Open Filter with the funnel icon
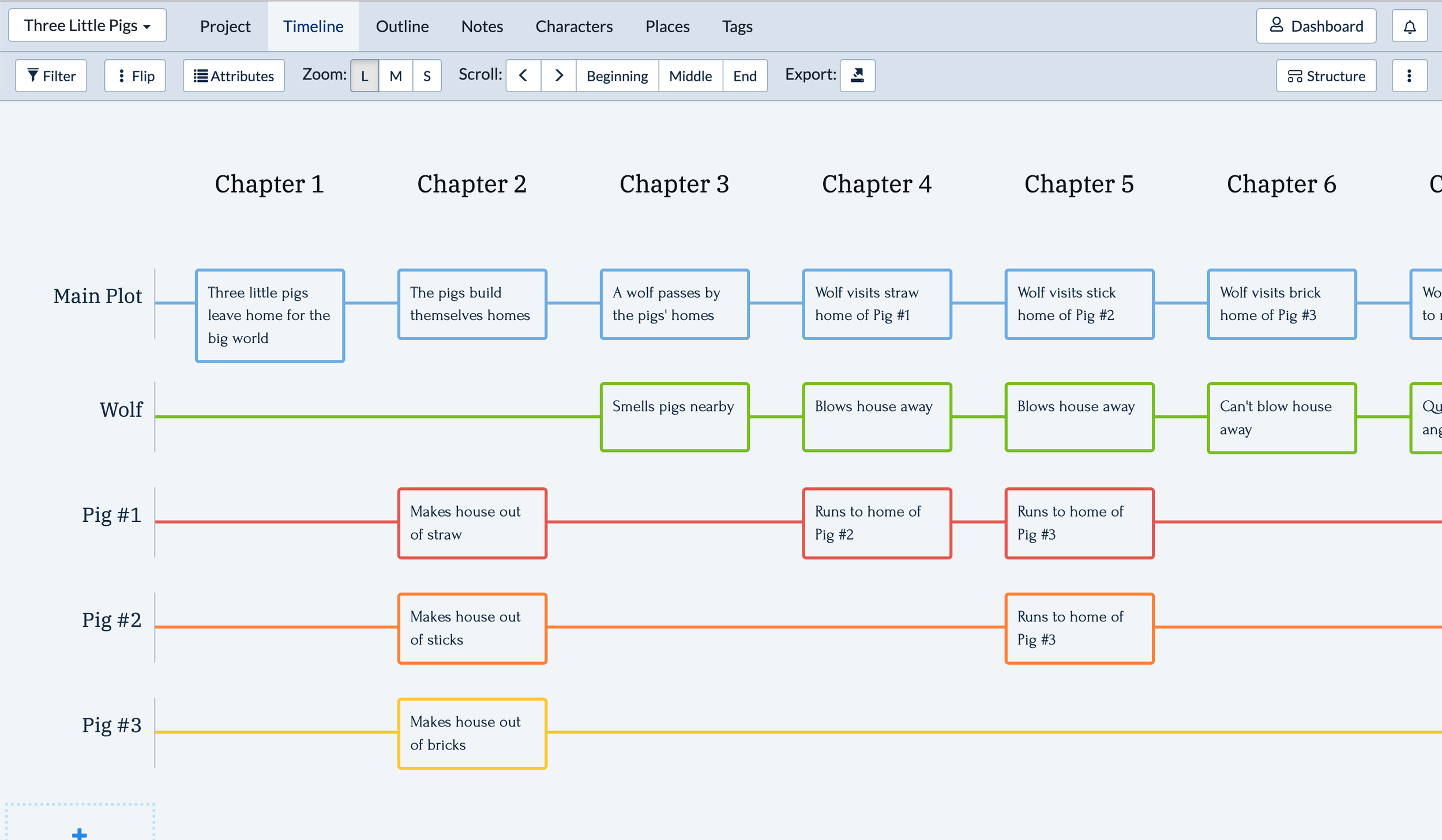1442x840 pixels. click(51, 76)
